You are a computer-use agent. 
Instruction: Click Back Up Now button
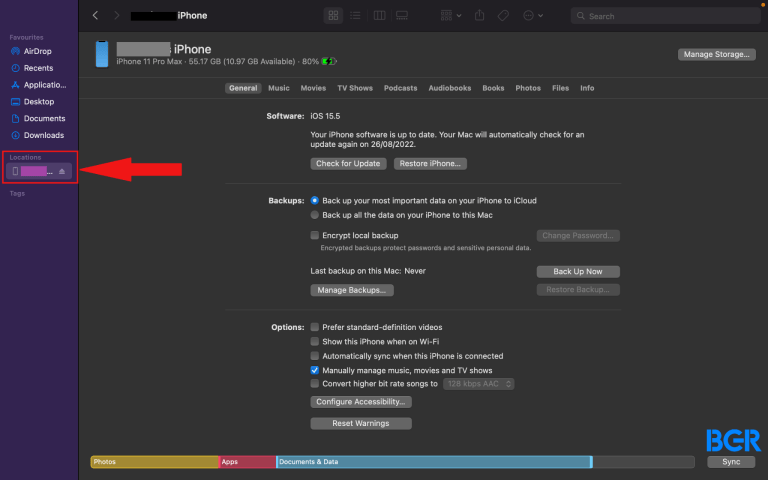[578, 271]
